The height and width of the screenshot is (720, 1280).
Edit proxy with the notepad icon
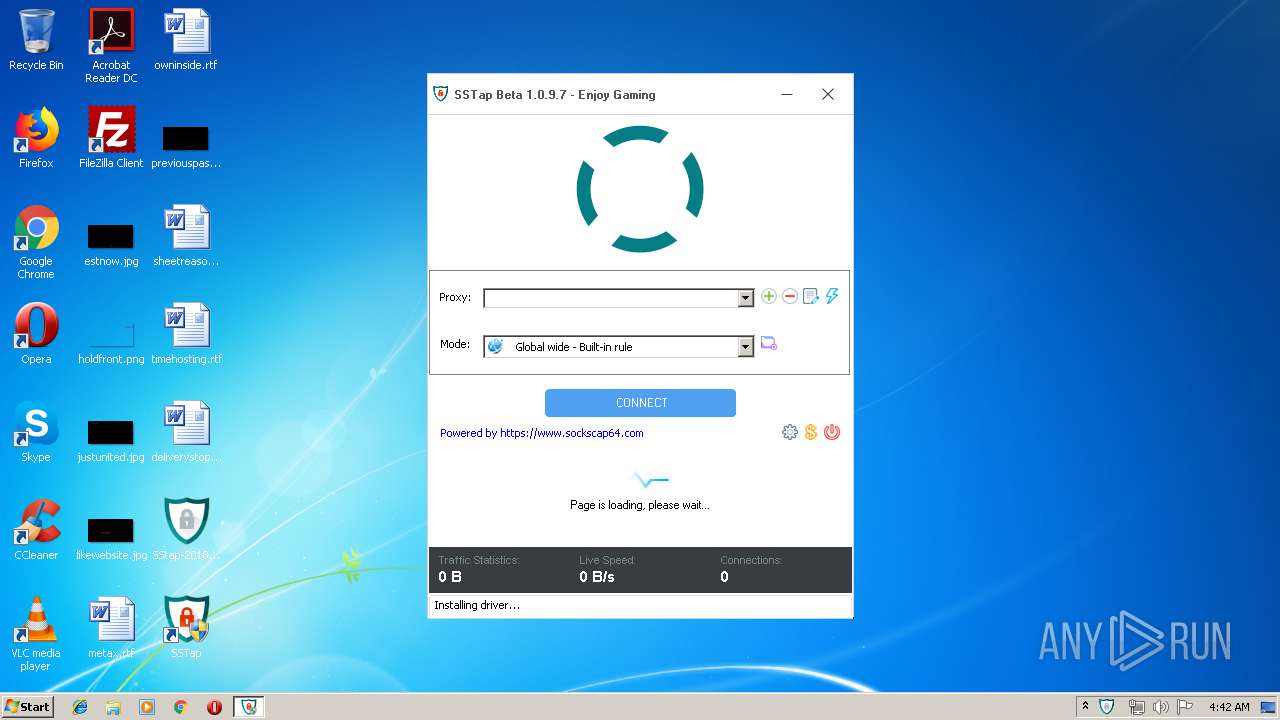click(x=811, y=296)
